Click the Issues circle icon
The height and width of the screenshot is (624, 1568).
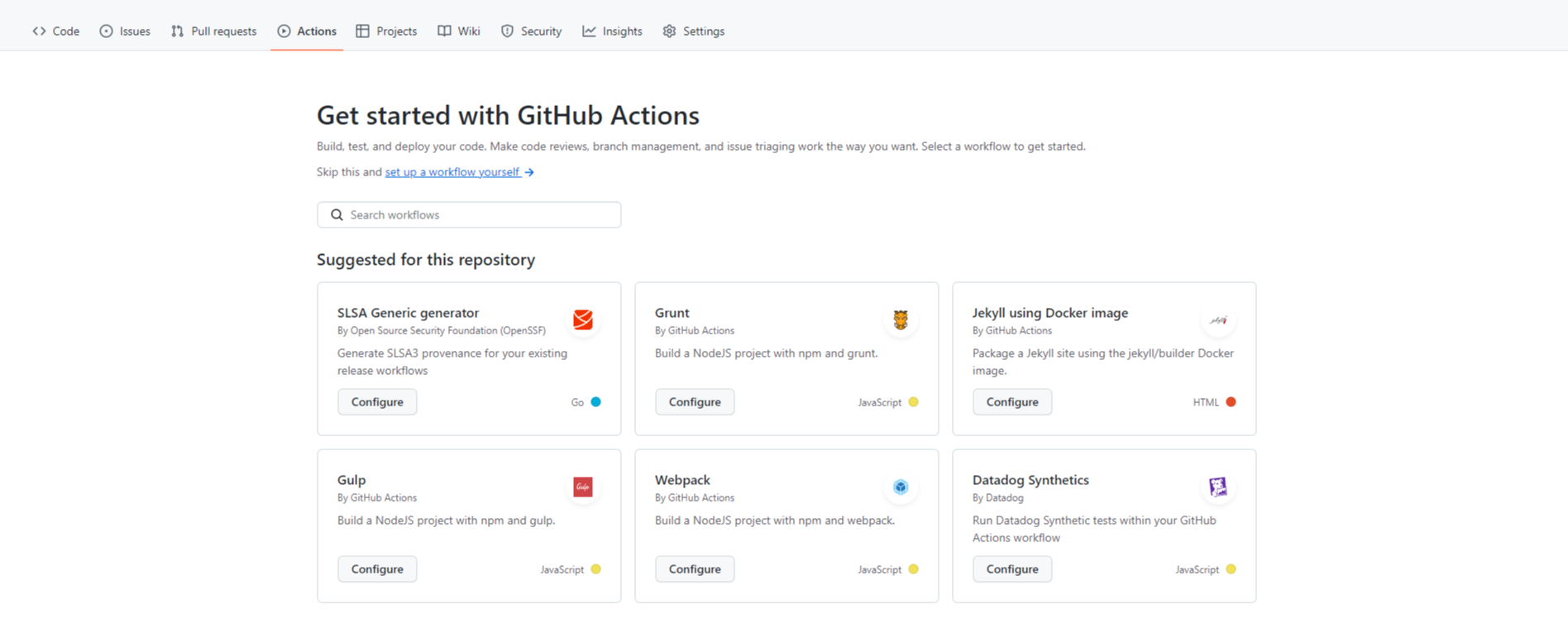click(x=106, y=31)
